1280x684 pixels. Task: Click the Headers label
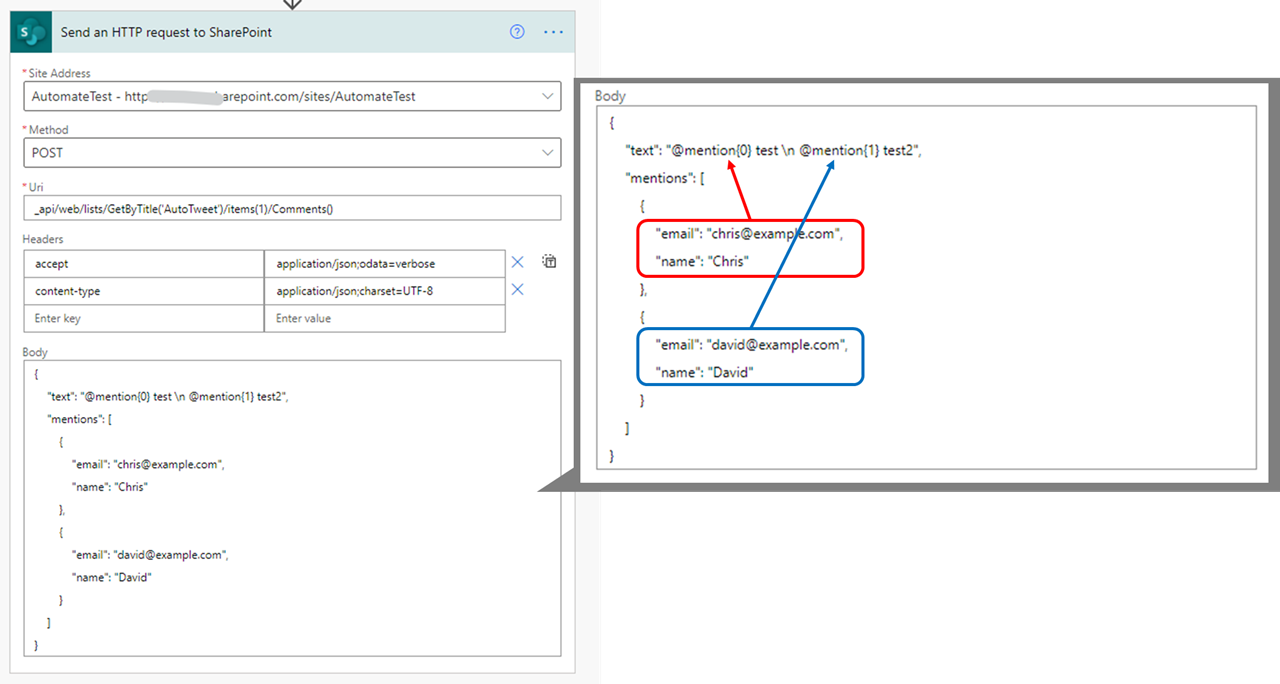(43, 239)
